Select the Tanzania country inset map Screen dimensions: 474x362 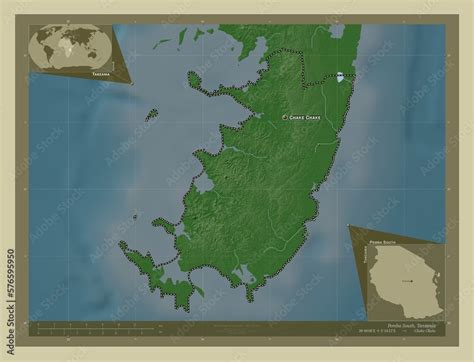coord(406,282)
